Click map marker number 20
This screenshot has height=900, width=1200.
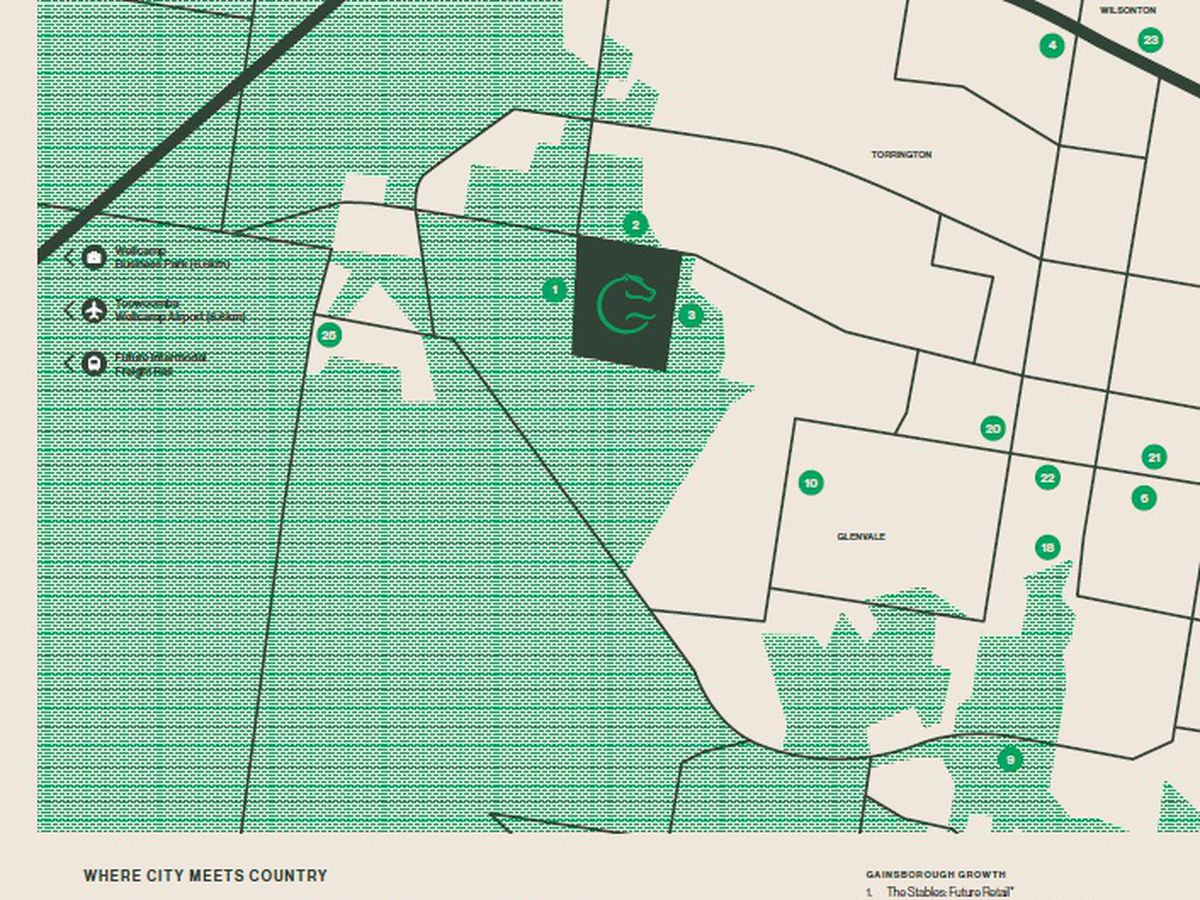(992, 429)
